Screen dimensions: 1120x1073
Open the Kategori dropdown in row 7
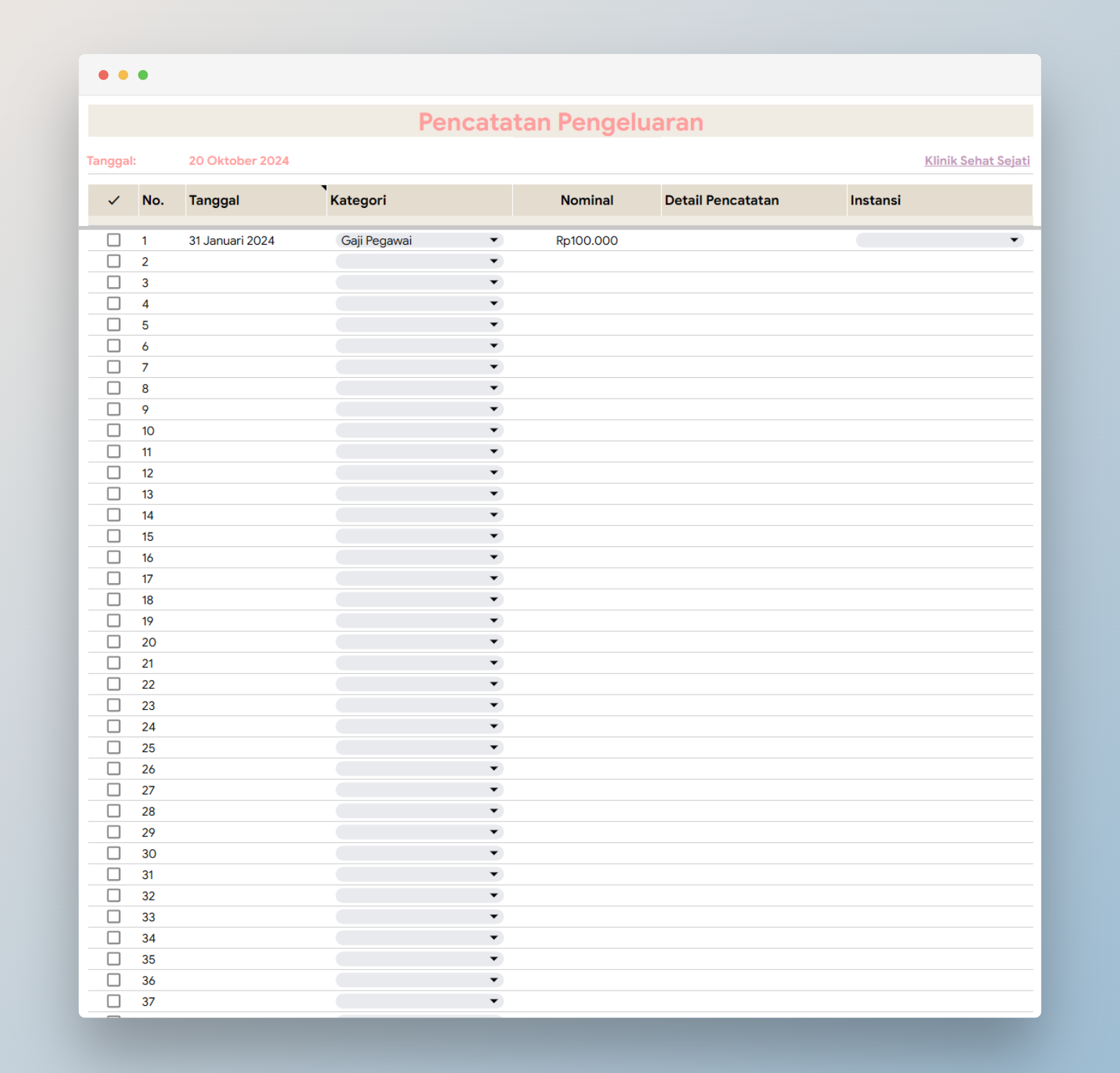pos(419,367)
